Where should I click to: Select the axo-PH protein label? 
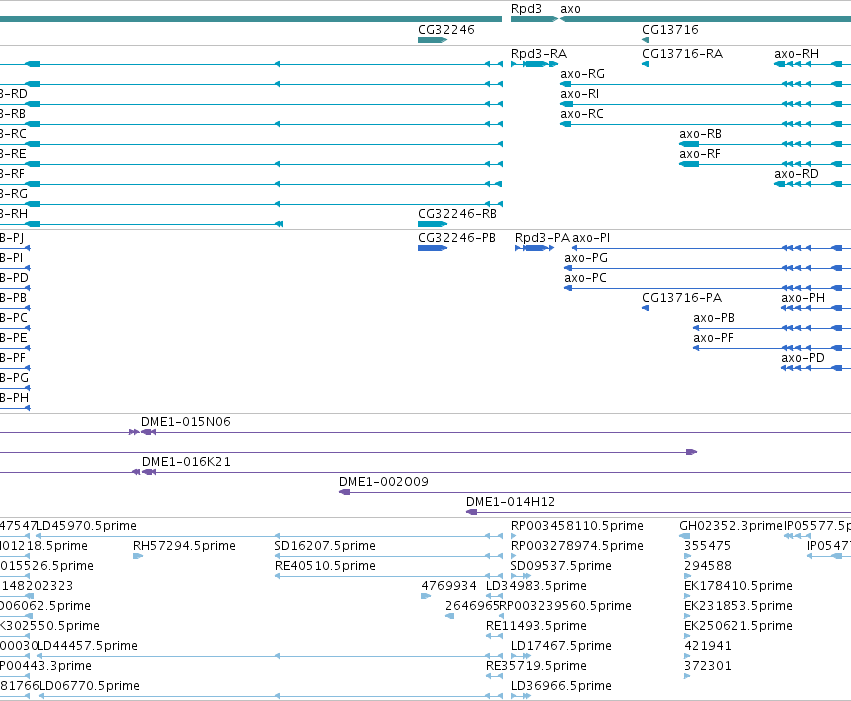coord(803,298)
